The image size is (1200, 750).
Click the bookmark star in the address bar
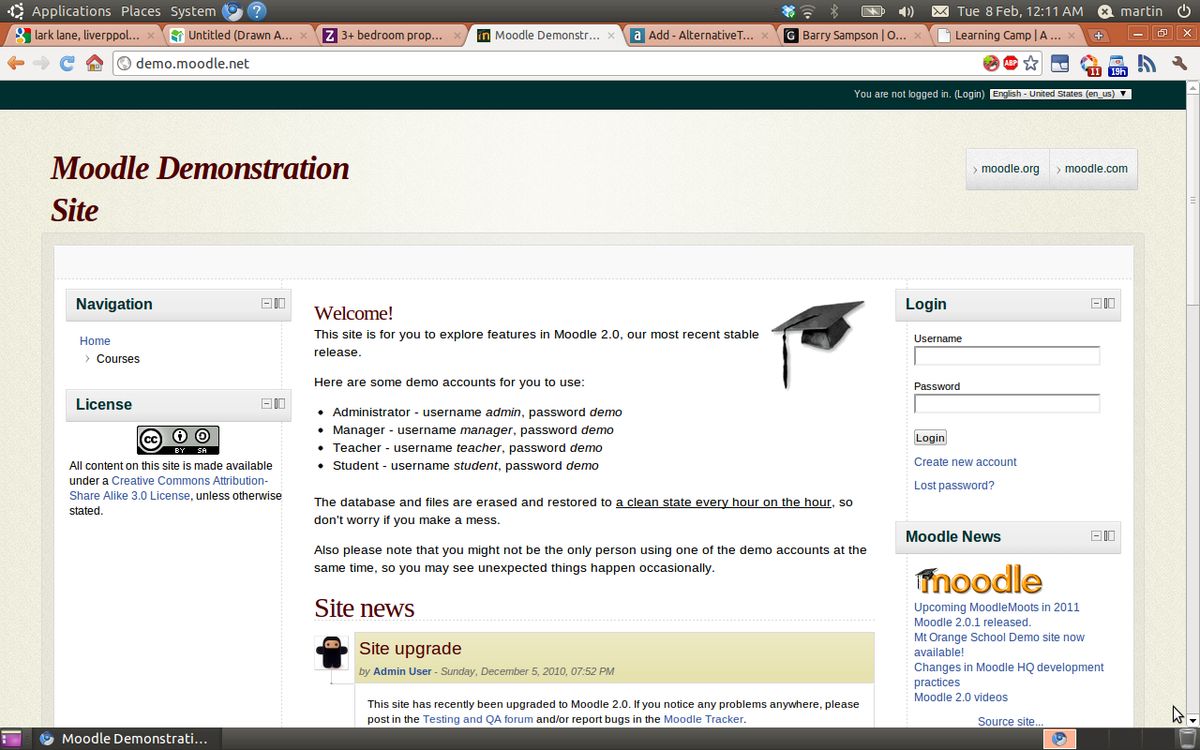click(x=1028, y=62)
